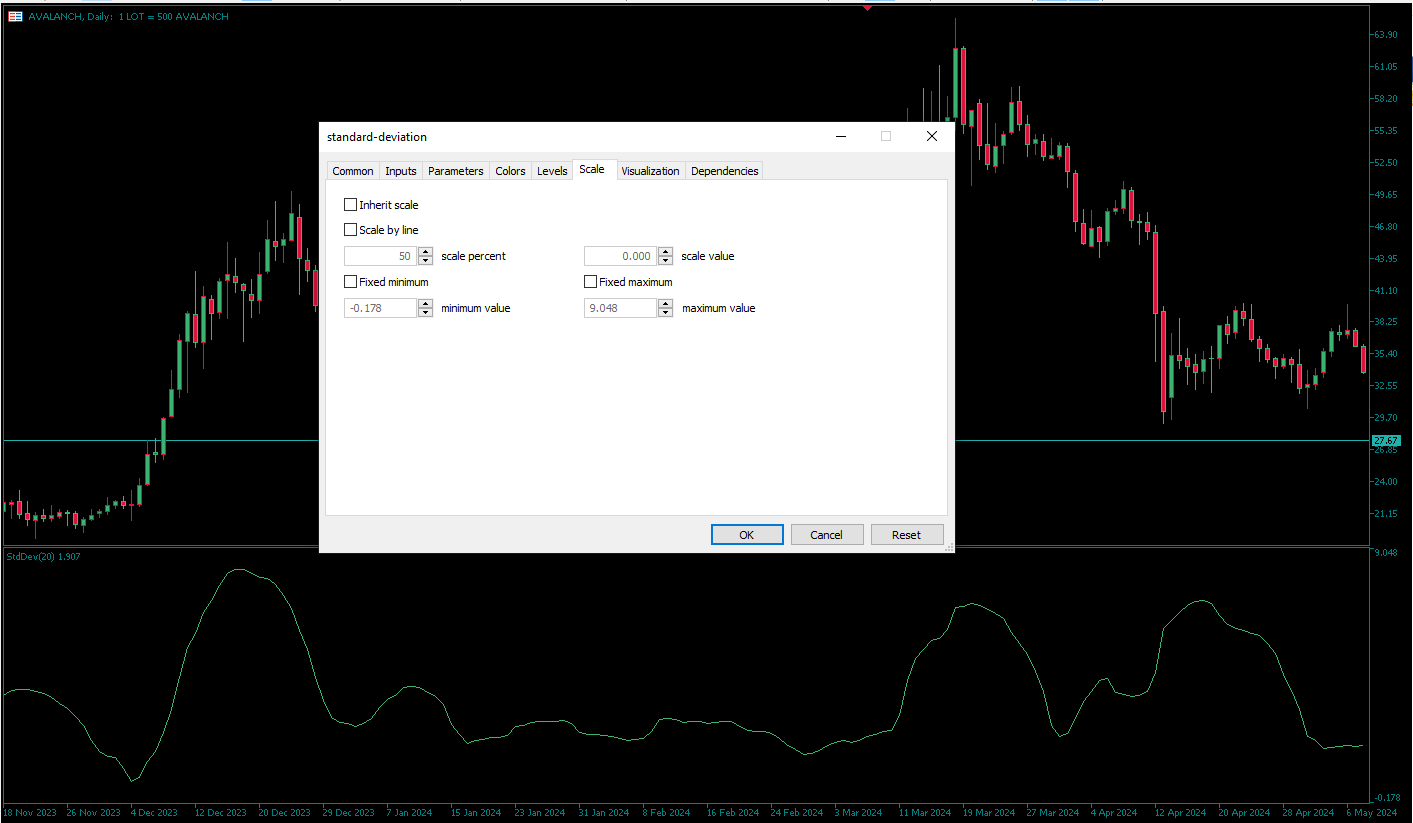The width and height of the screenshot is (1413, 823).
Task: Close the standard-deviation dialog
Action: (x=932, y=137)
